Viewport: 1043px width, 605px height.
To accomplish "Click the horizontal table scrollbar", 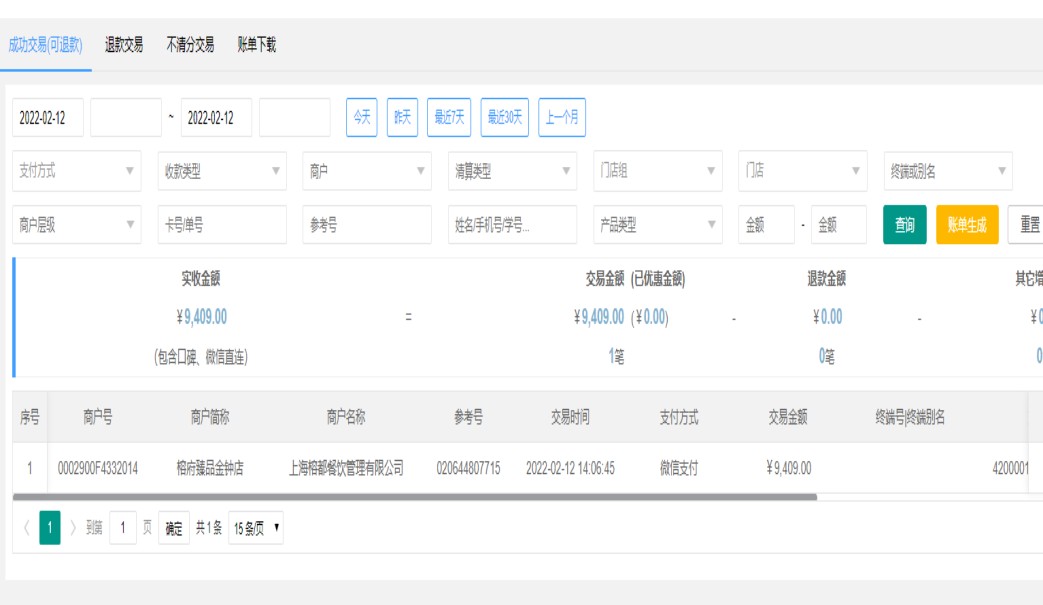I will tap(415, 496).
